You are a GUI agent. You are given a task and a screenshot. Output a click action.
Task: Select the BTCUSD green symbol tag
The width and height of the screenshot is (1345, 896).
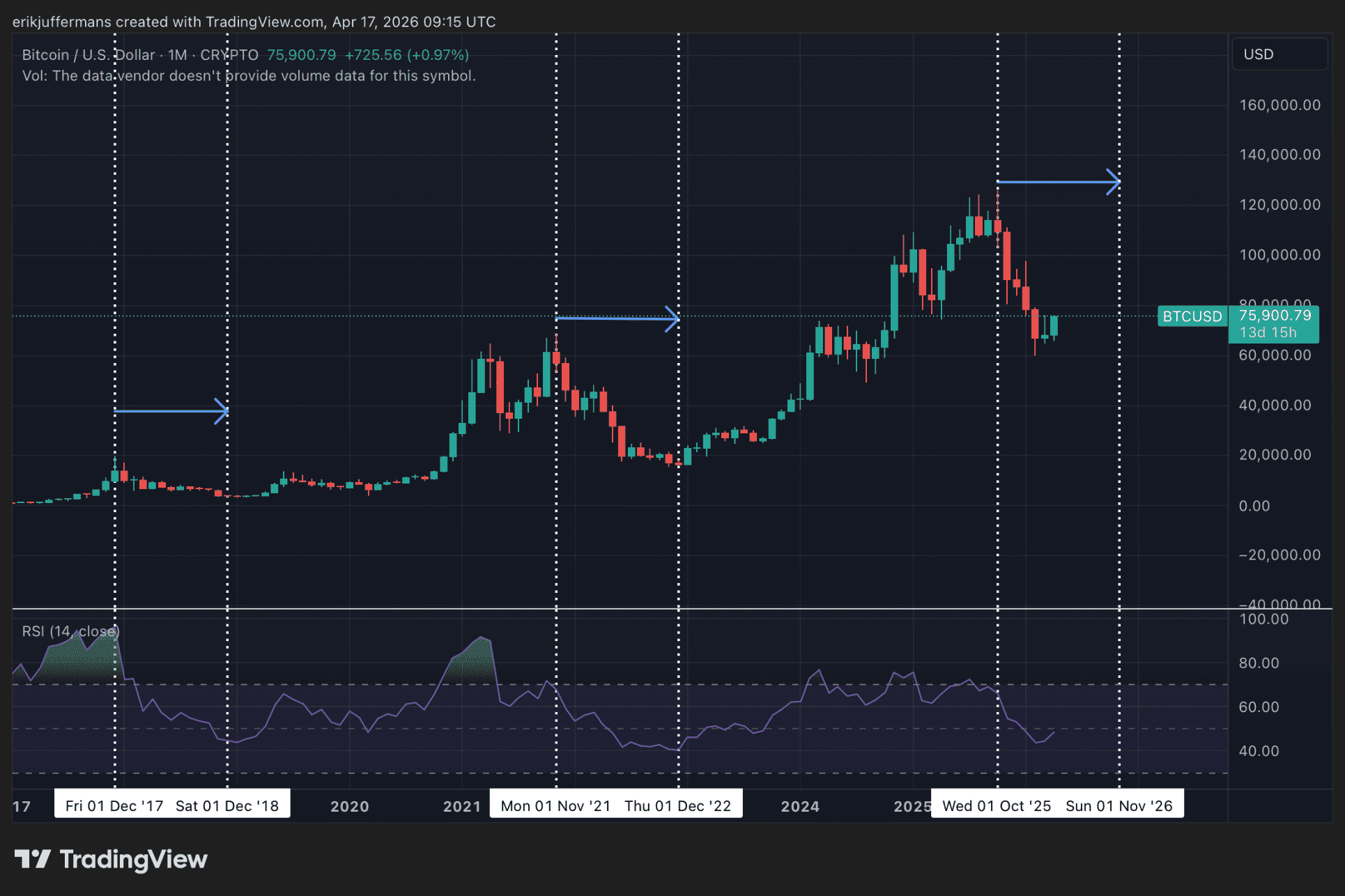pyautogui.click(x=1192, y=316)
